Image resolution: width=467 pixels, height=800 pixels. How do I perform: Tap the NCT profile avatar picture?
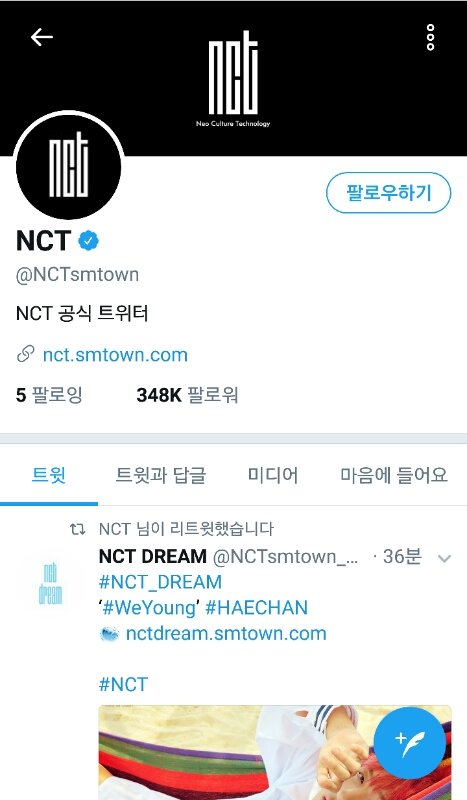pyautogui.click(x=68, y=167)
